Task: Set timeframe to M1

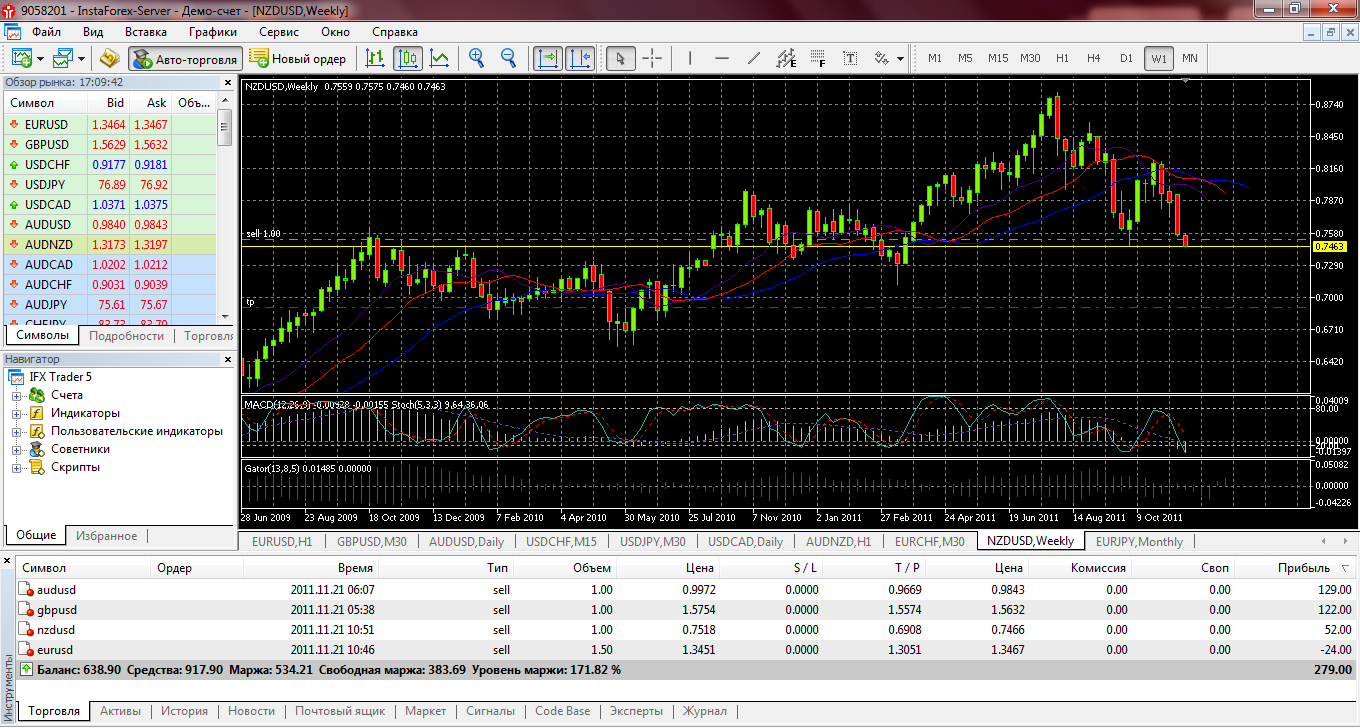Action: pyautogui.click(x=935, y=58)
